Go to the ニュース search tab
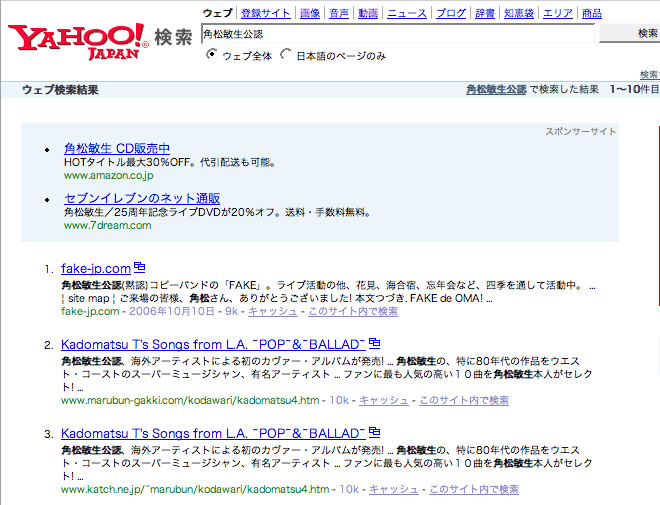The width and height of the screenshot is (660, 505). (x=407, y=13)
